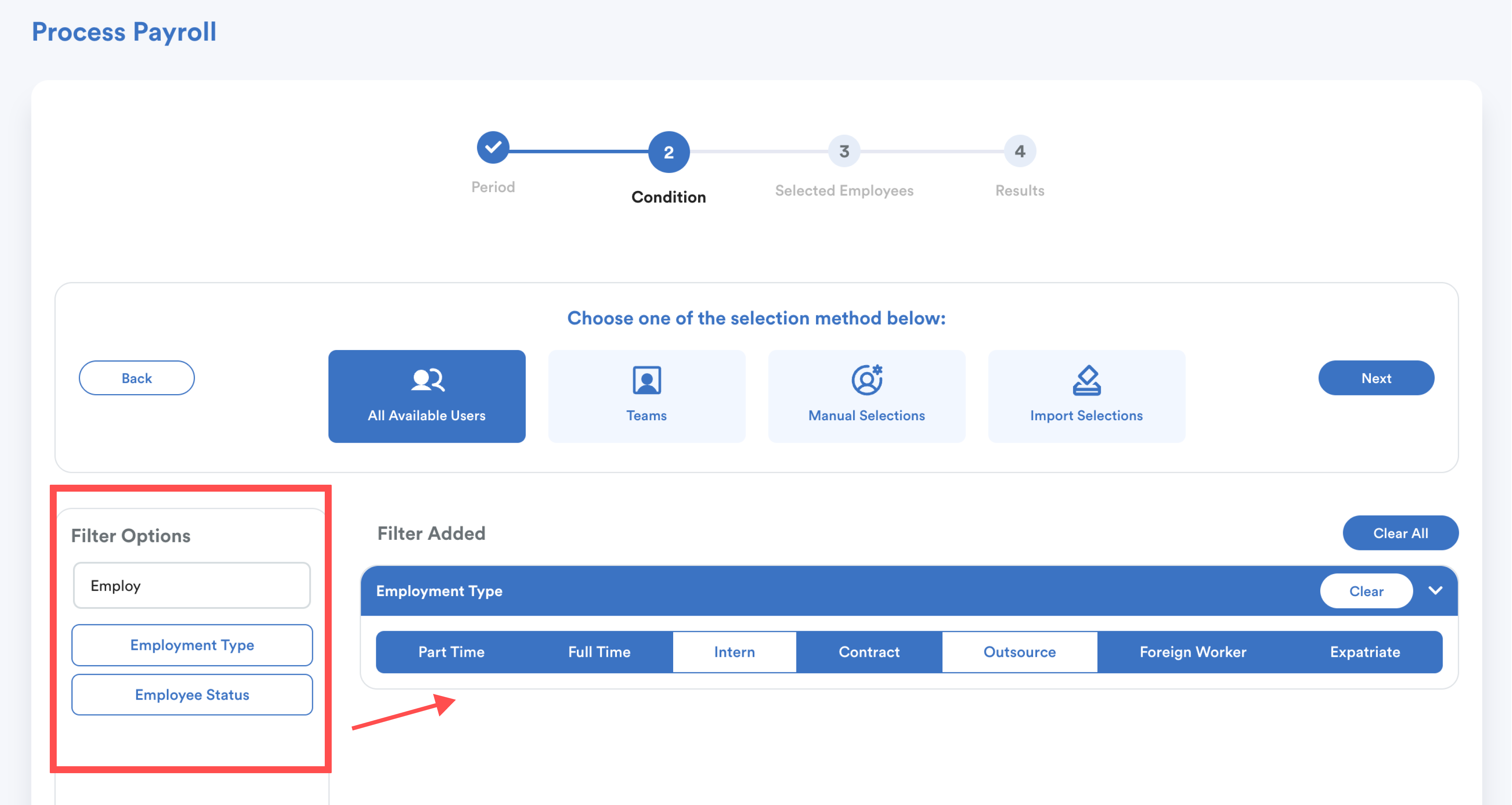The image size is (1512, 805).
Task: Click the Teams portrait icon
Action: pyautogui.click(x=646, y=380)
